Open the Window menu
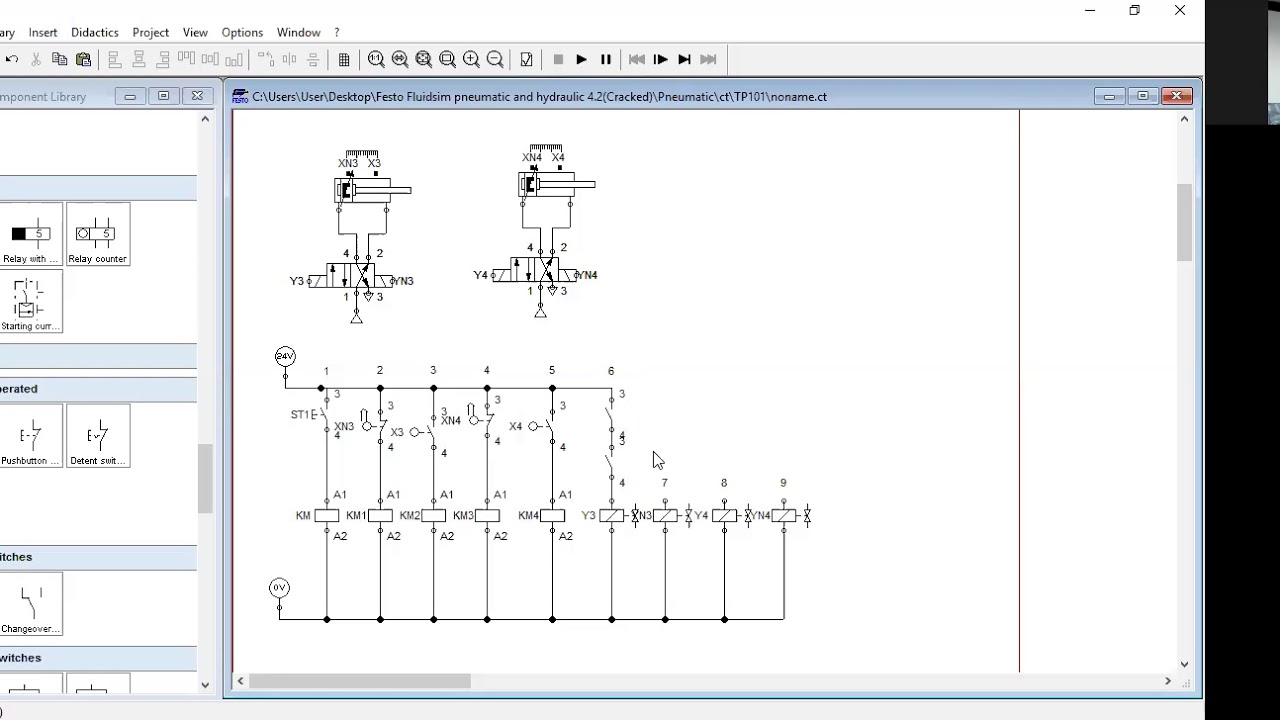Viewport: 1280px width, 720px height. (x=299, y=32)
